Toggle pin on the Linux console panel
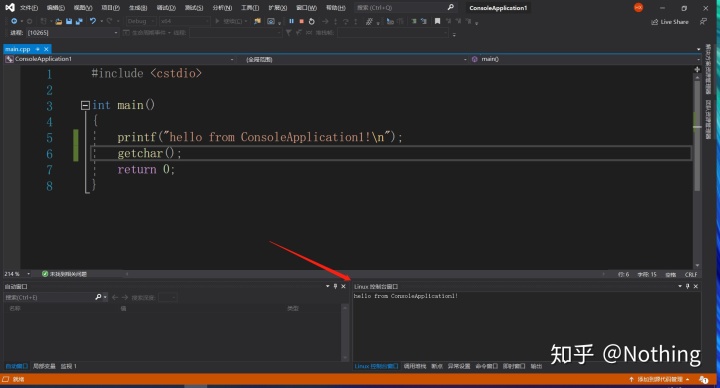 click(x=687, y=286)
